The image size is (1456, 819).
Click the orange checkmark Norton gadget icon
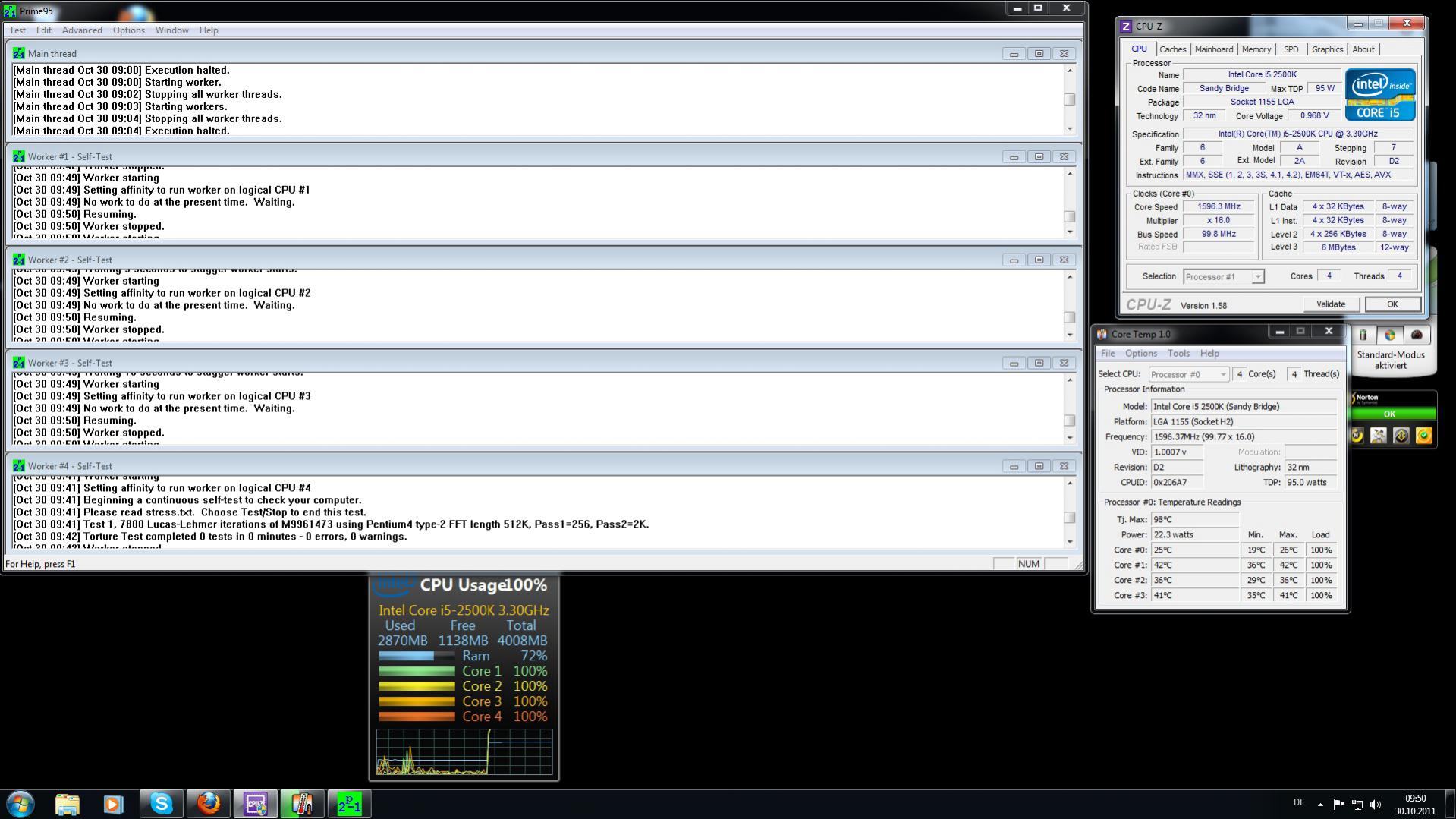pos(1423,436)
